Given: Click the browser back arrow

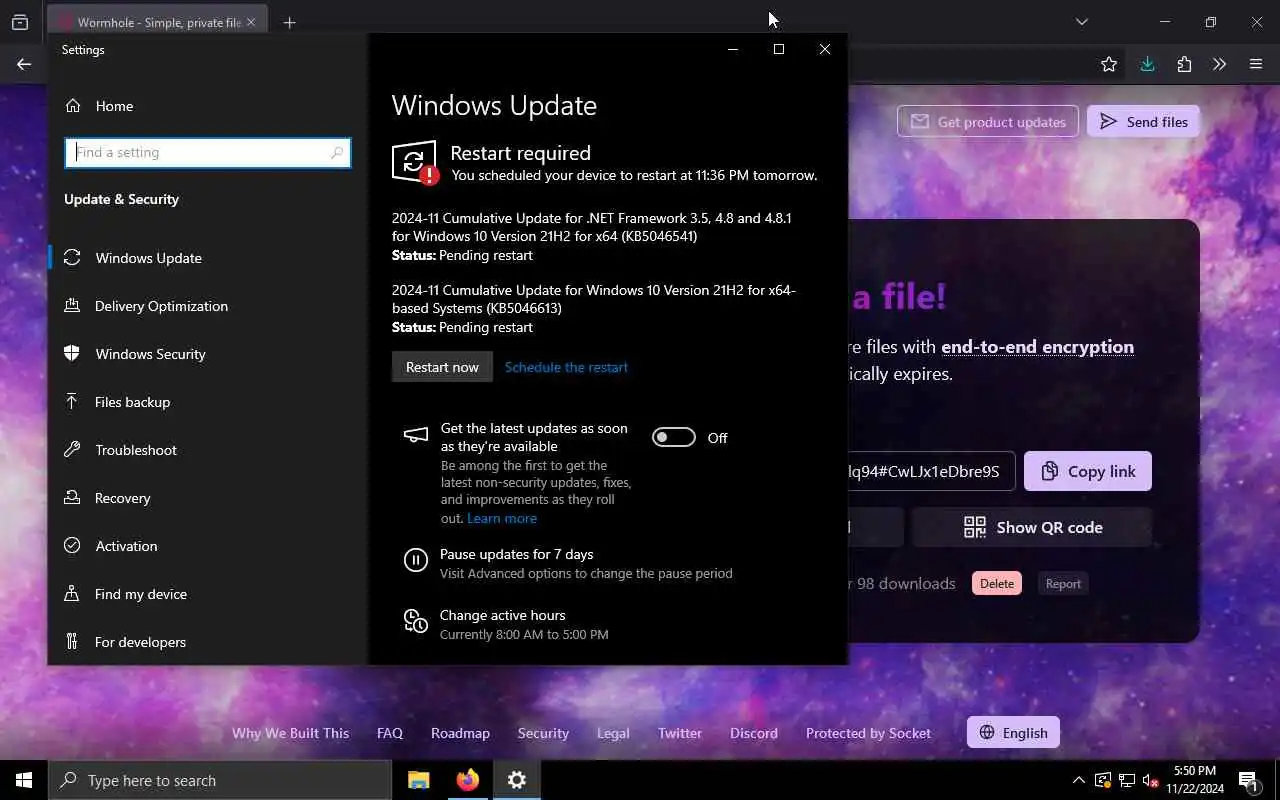Looking at the screenshot, I should point(24,64).
